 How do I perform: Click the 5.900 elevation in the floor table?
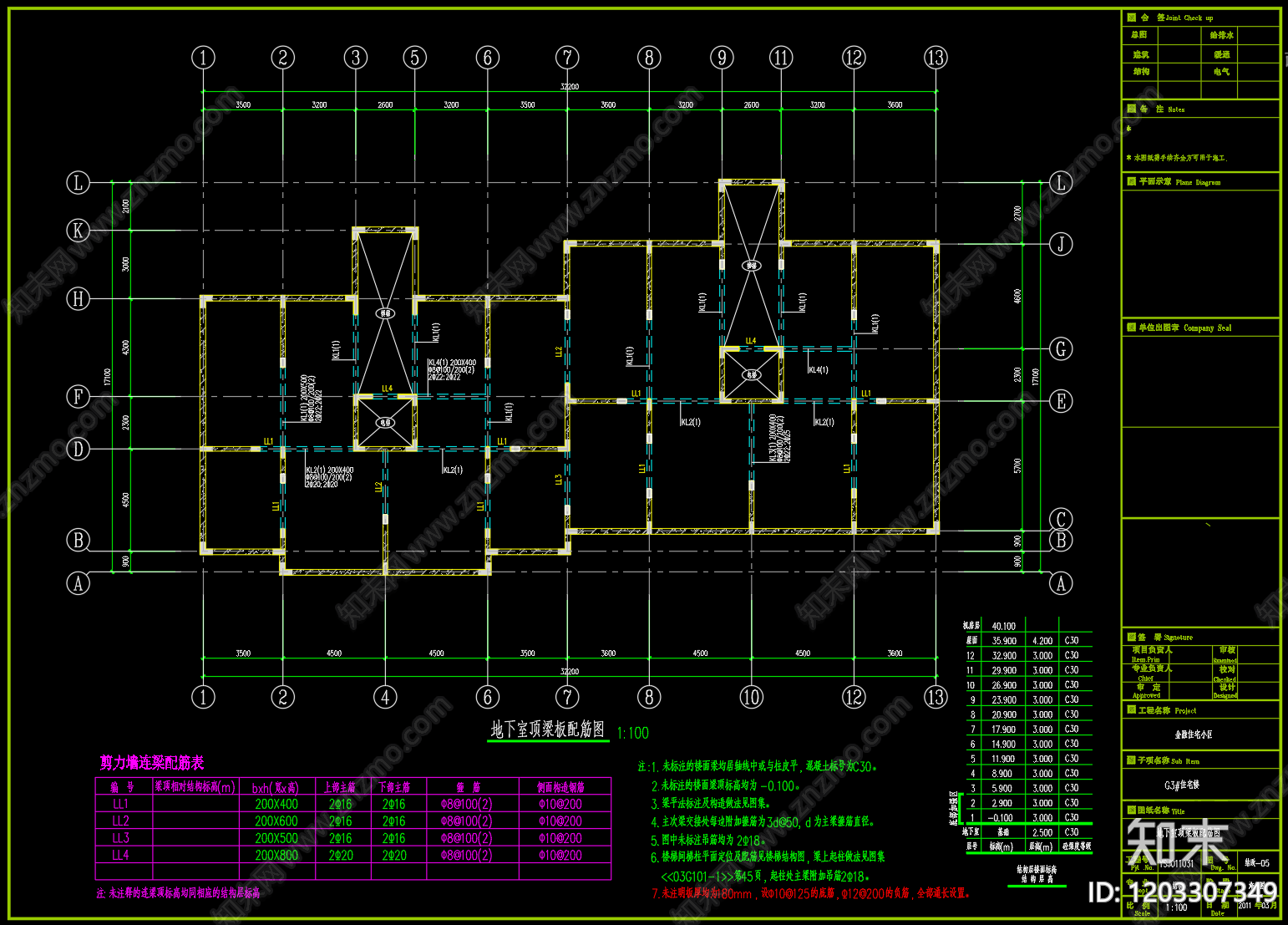[1002, 788]
